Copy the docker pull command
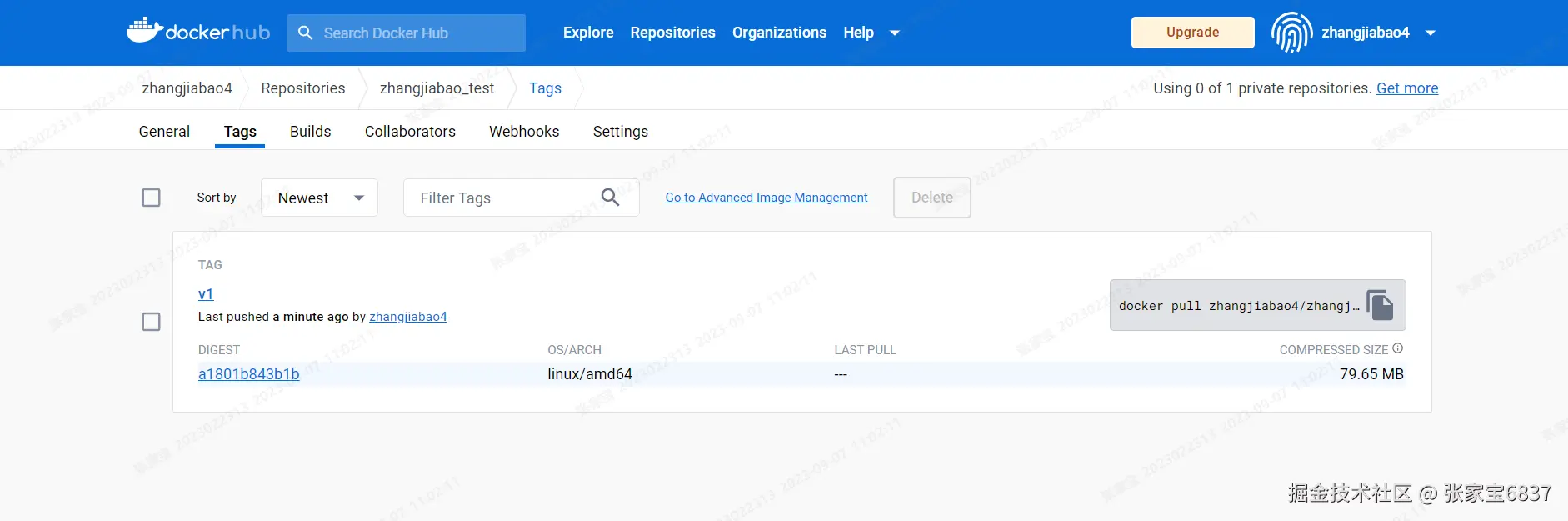Image resolution: width=1568 pixels, height=521 pixels. pos(1380,305)
